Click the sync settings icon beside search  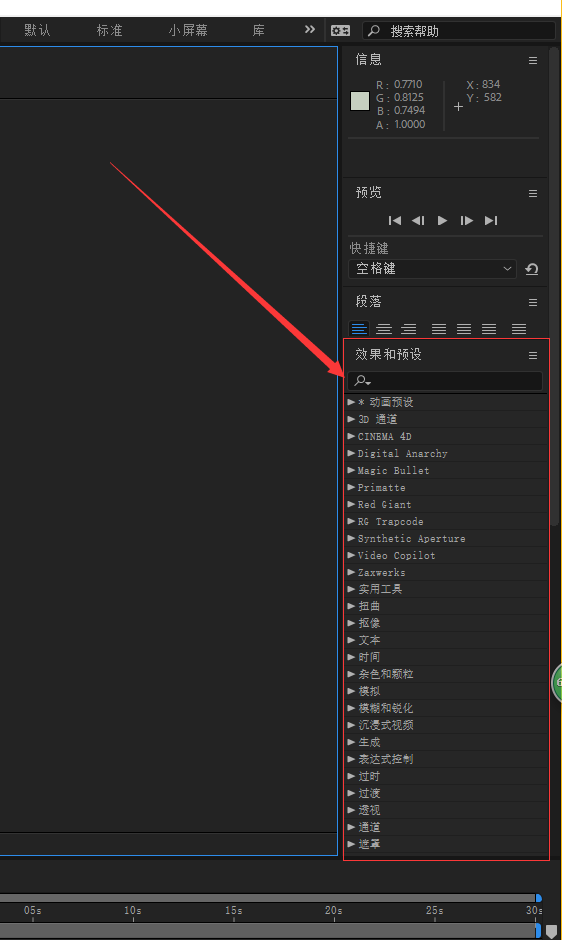pos(341,31)
